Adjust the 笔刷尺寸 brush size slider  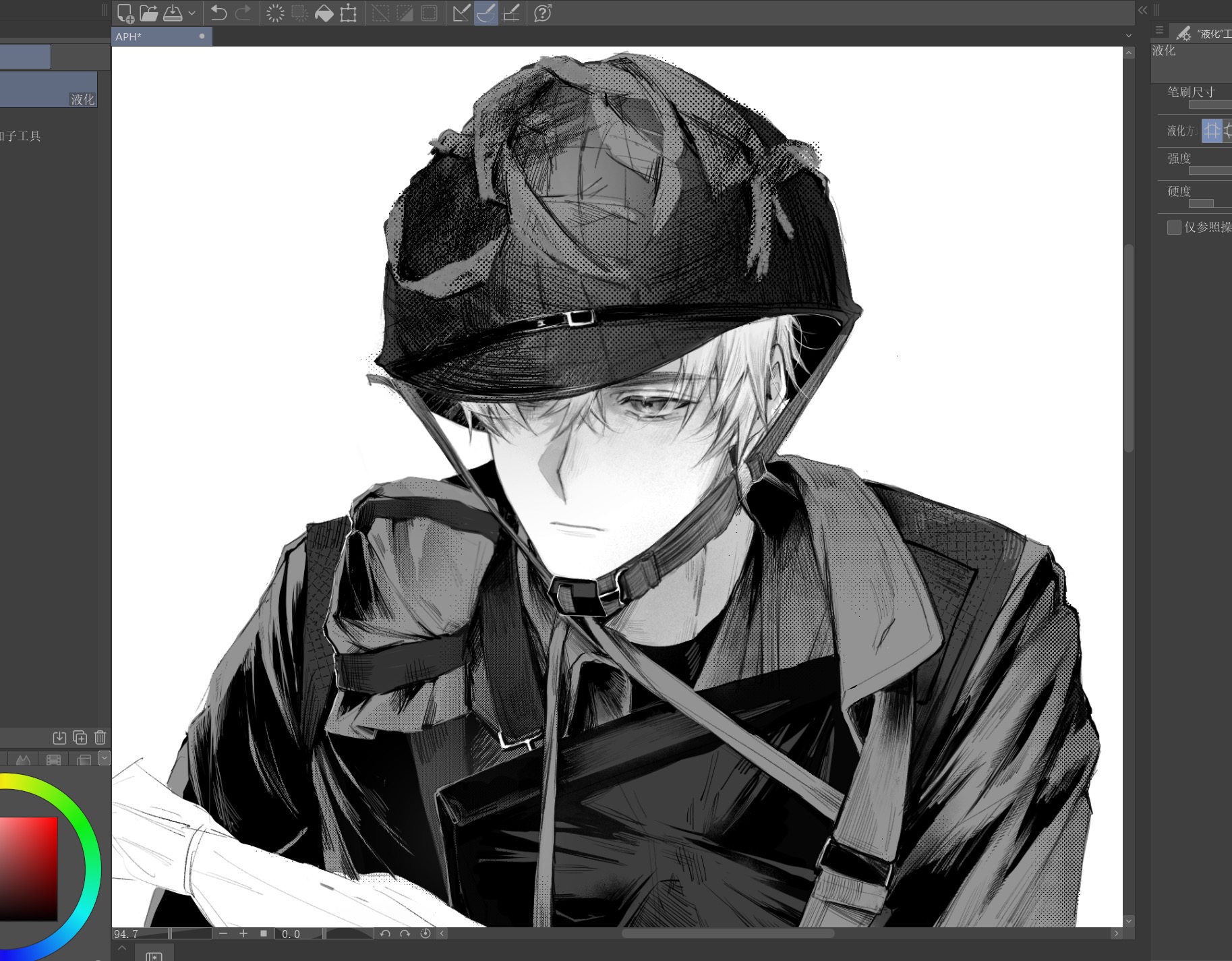1210,105
